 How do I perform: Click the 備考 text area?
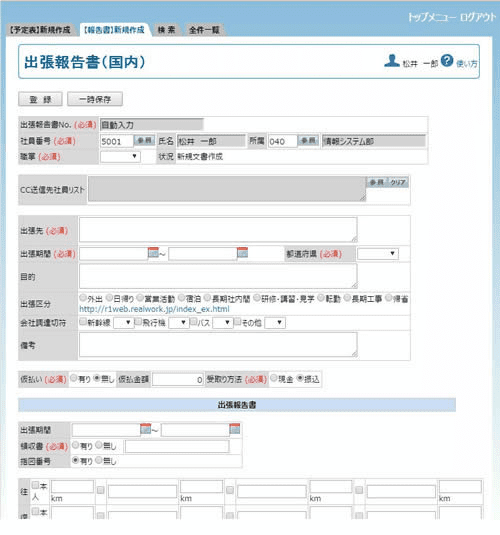(218, 345)
